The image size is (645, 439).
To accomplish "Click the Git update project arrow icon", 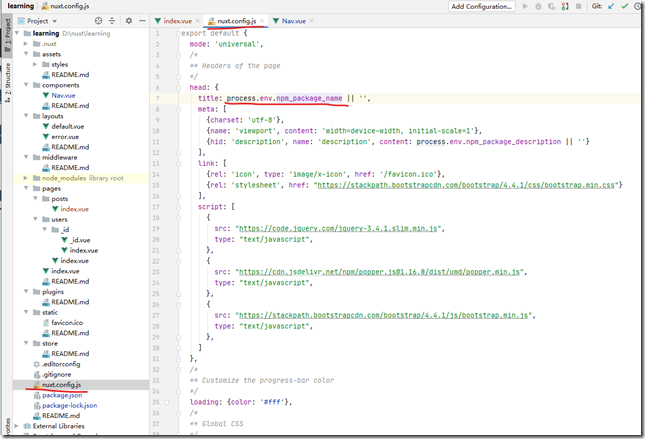I will [612, 6].
